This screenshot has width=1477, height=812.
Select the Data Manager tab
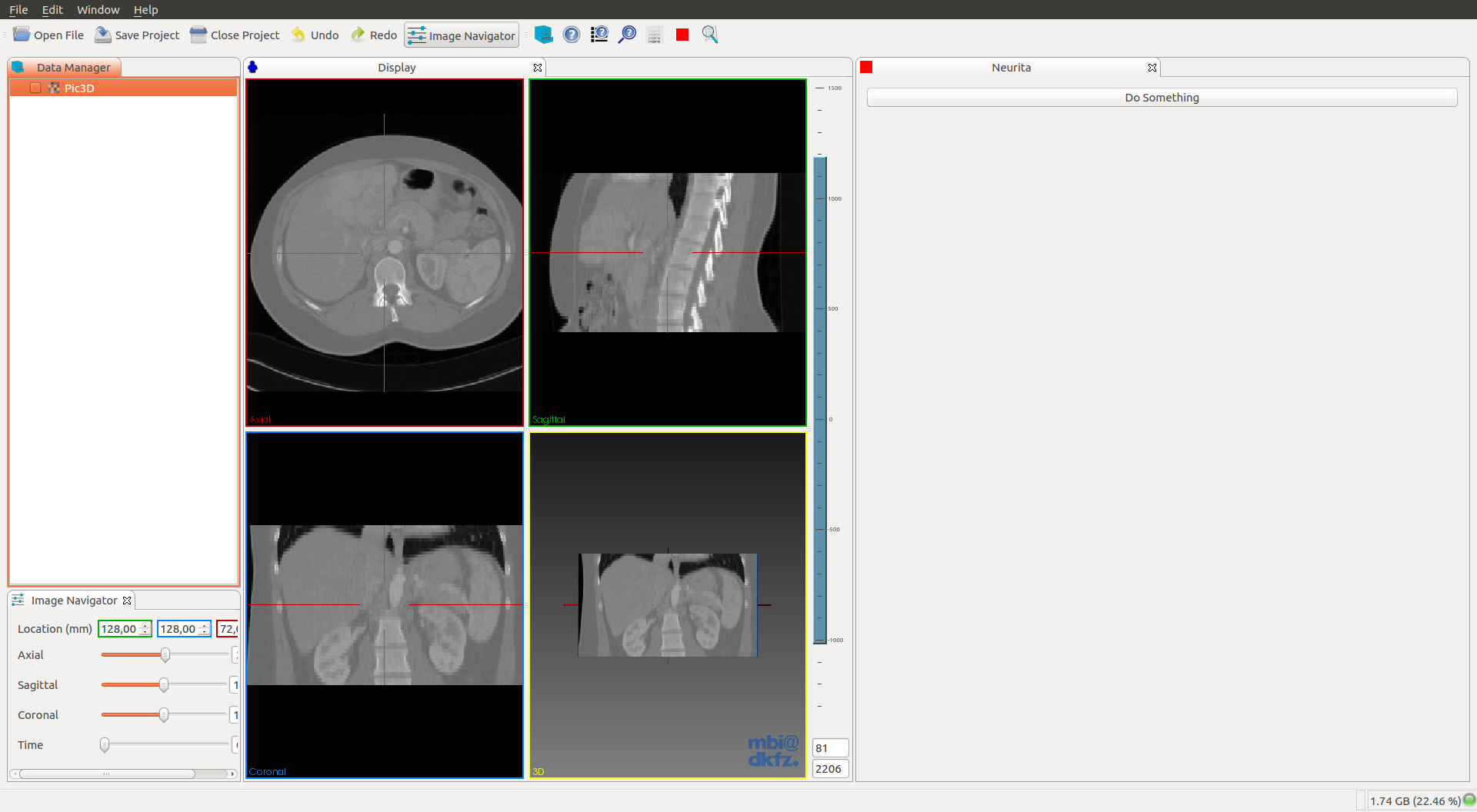click(65, 68)
